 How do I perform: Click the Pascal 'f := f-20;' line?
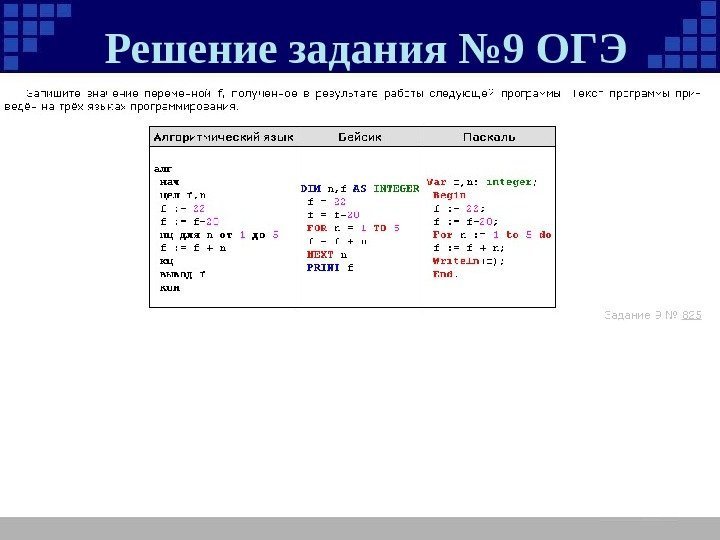[x=465, y=222]
